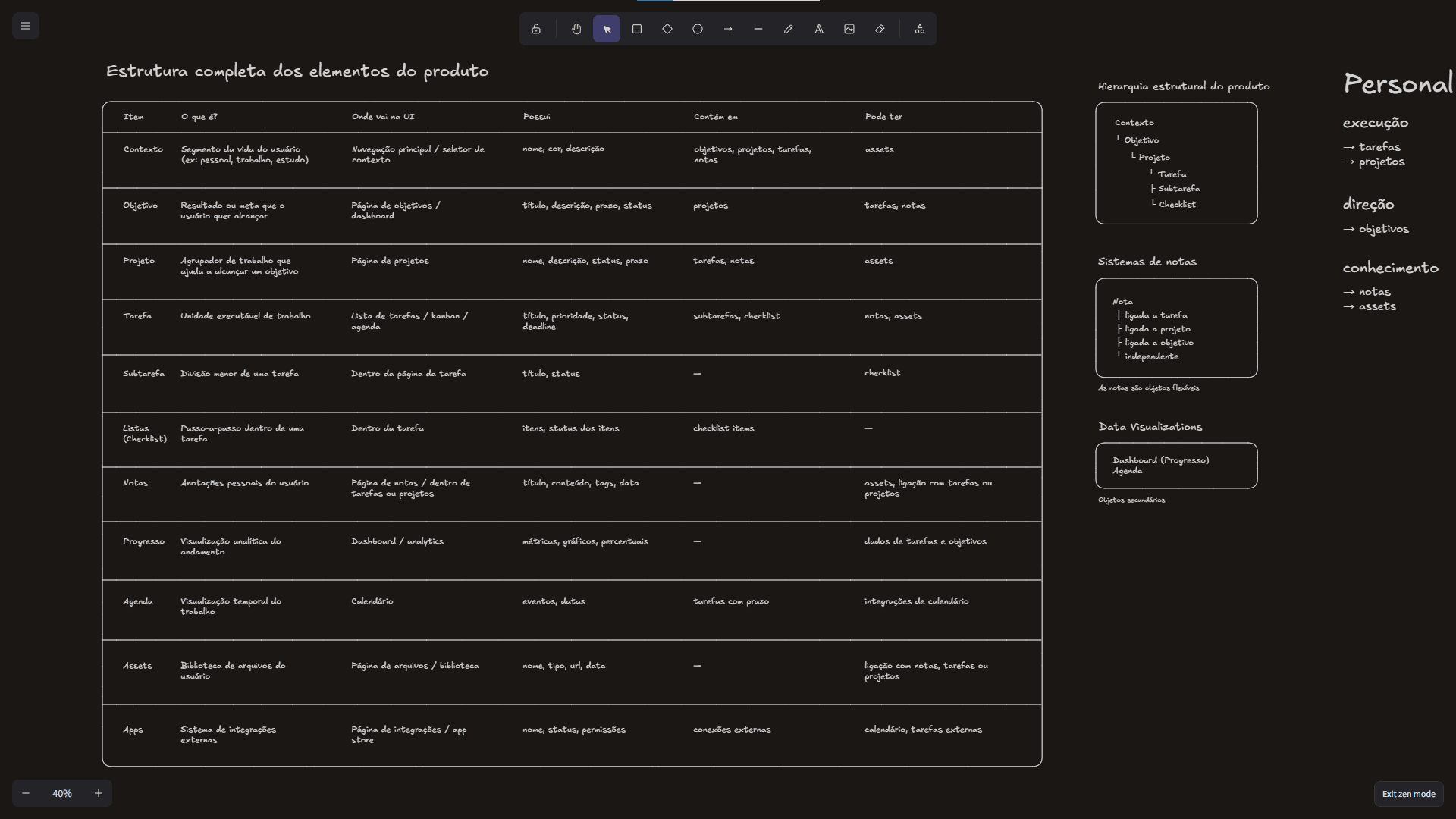Click the Insert image tool
Image resolution: width=1456 pixels, height=819 pixels.
pos(849,29)
